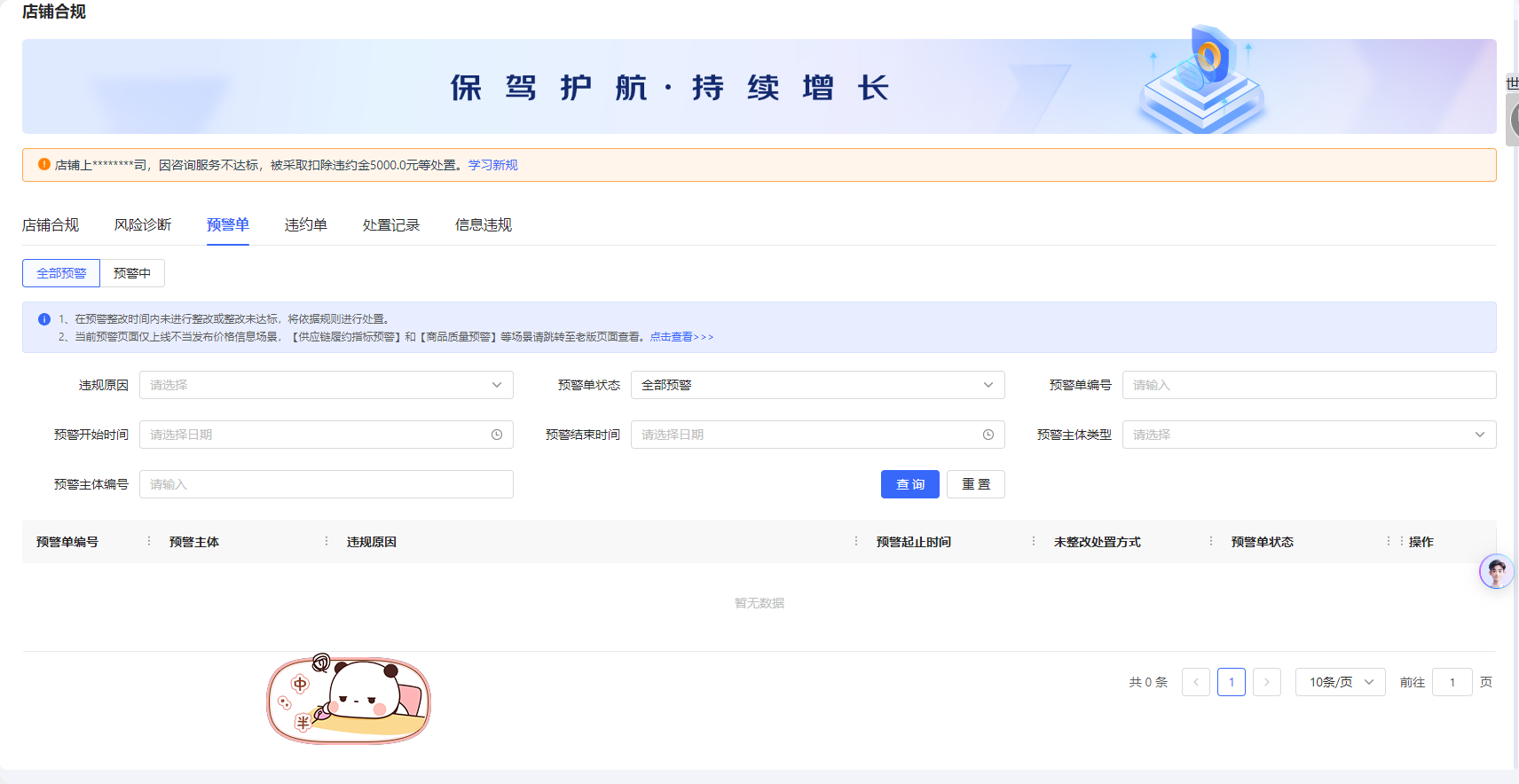1519x784 pixels.
Task: Select the 全部预警 filter toggle
Action: (61, 273)
